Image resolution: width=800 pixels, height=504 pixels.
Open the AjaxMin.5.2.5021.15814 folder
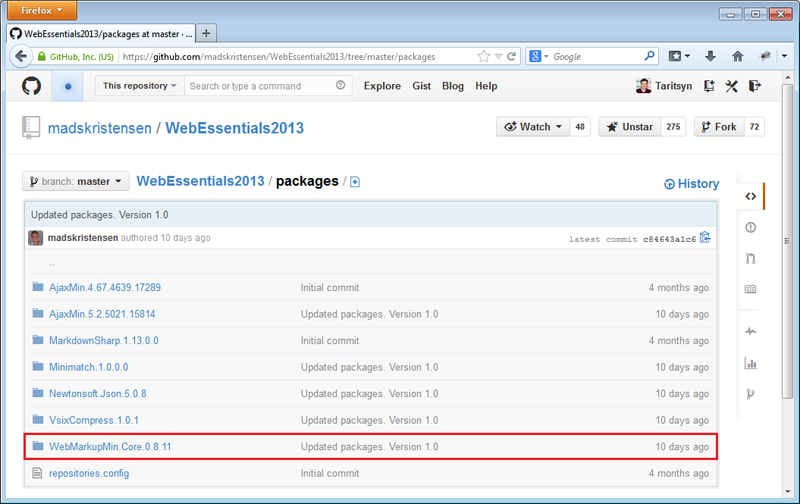click(102, 314)
